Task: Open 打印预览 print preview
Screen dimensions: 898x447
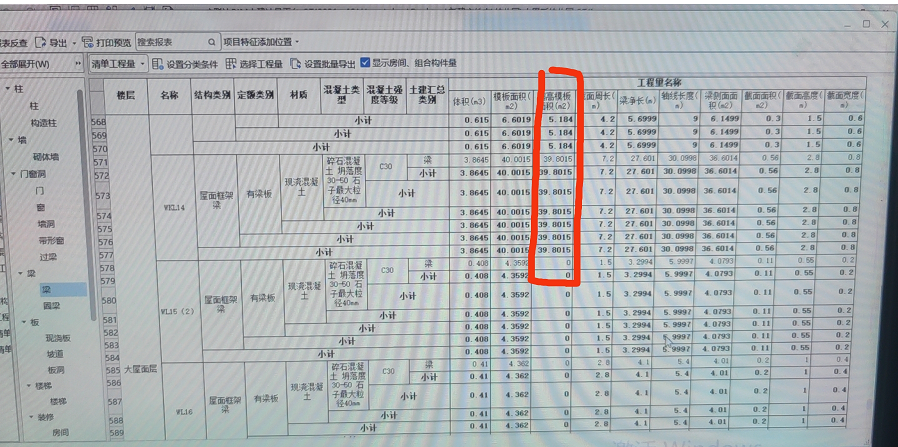Action: pos(107,42)
